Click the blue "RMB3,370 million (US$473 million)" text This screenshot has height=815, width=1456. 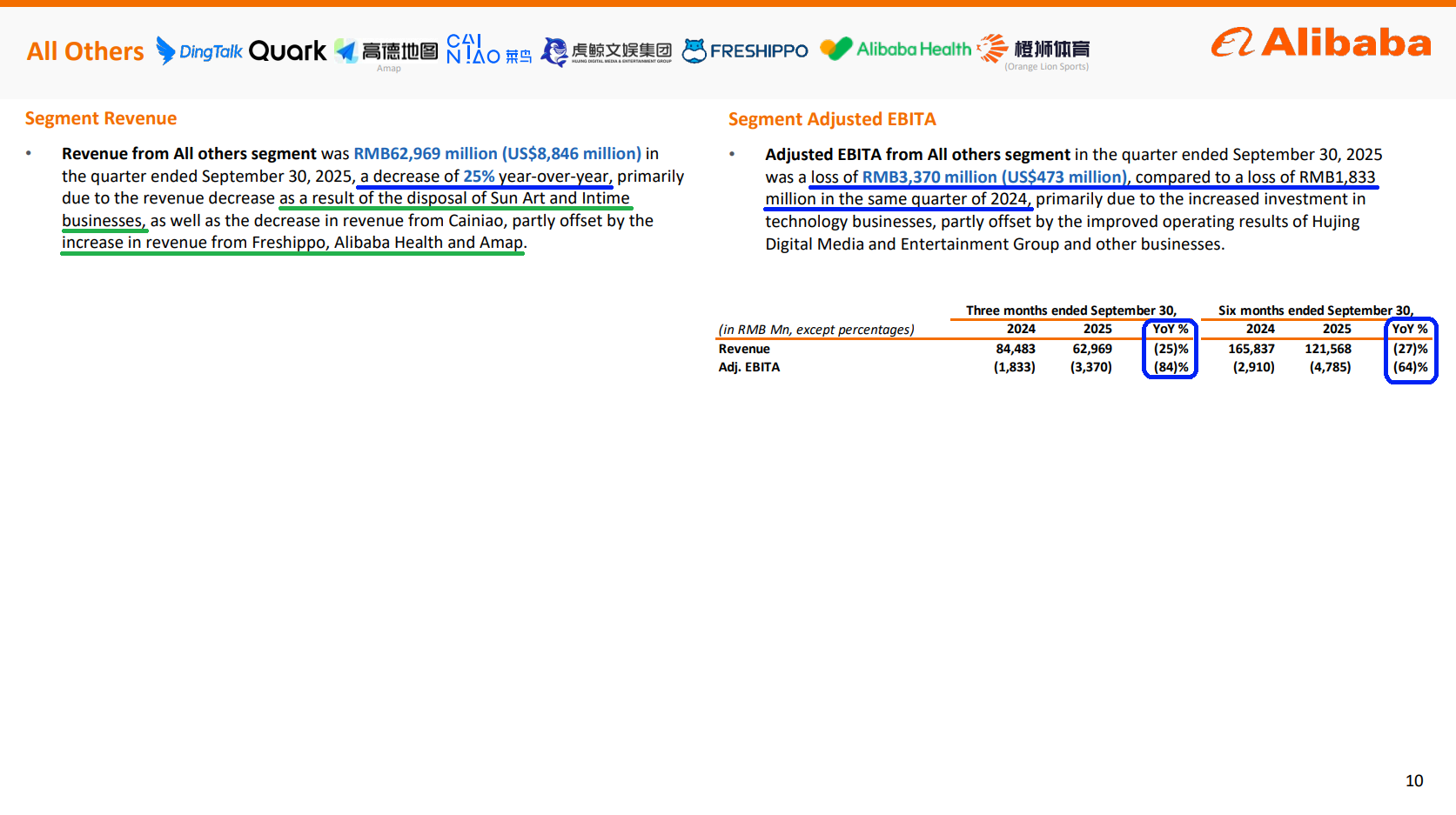pos(994,177)
